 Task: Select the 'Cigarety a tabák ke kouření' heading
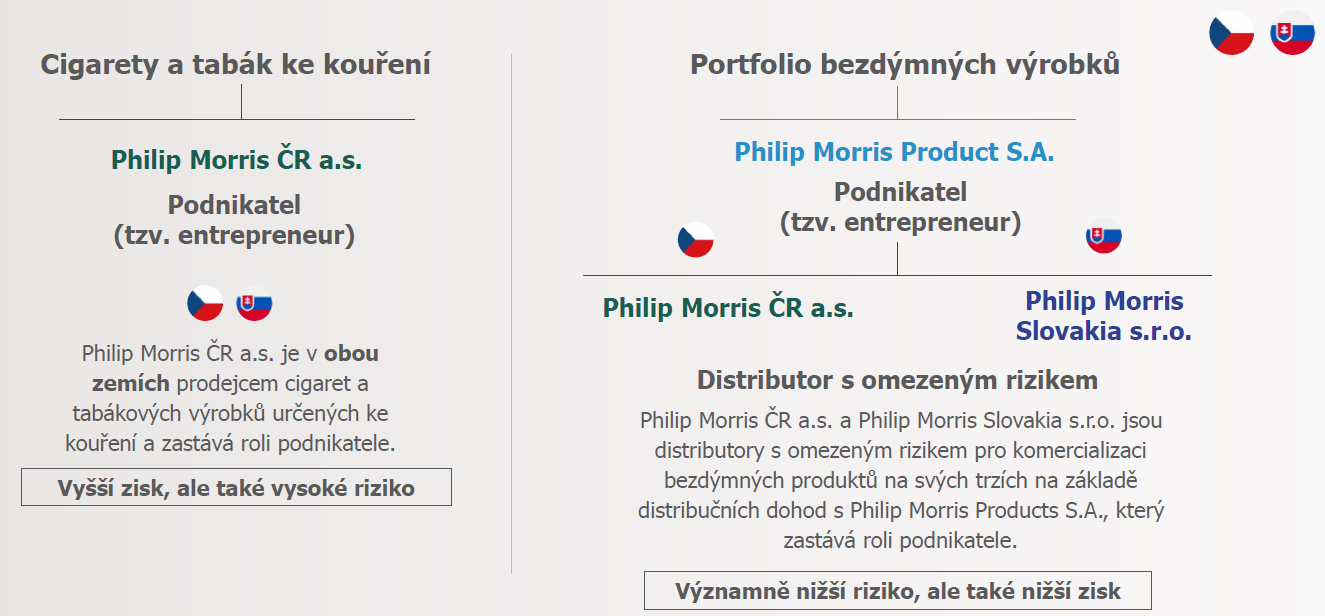pyautogui.click(x=236, y=65)
